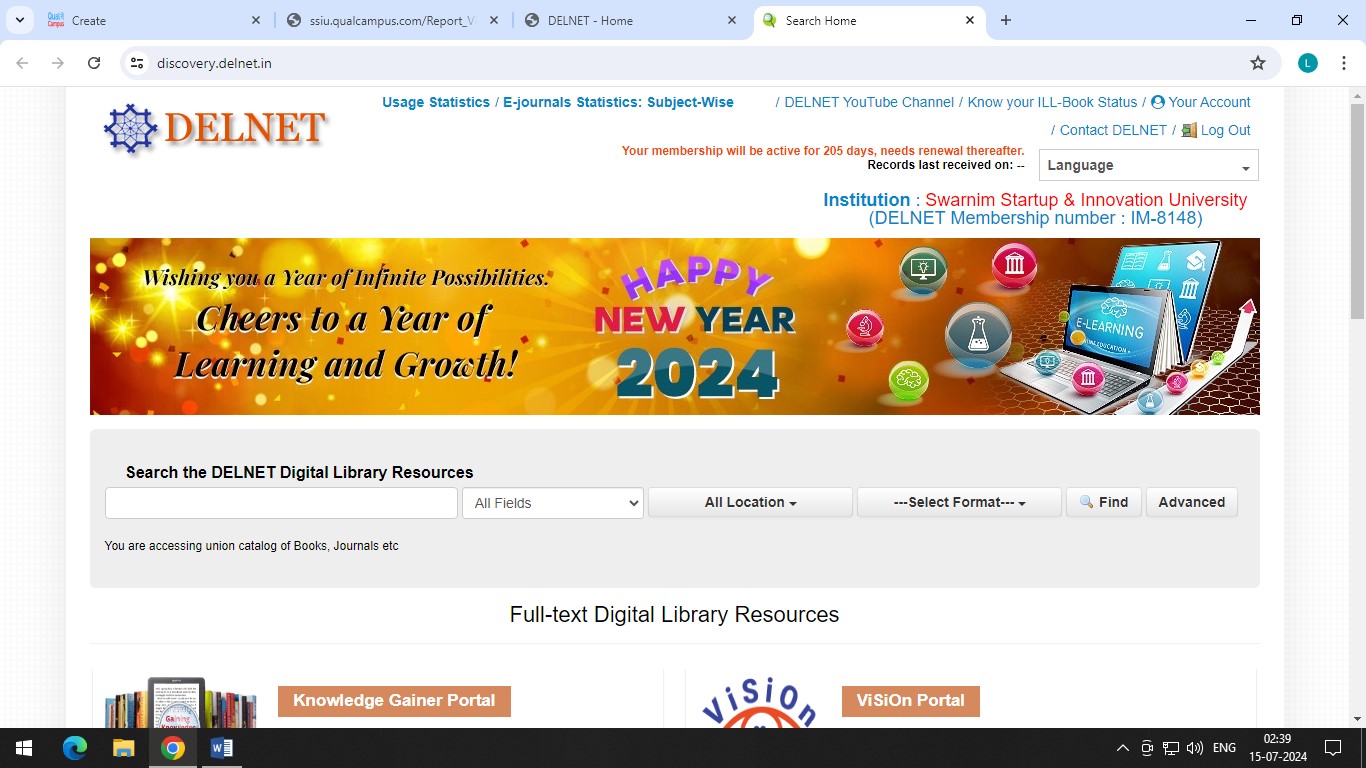The image size is (1366, 768).
Task: Open Know your ILL-Book Status
Action: coord(1052,102)
